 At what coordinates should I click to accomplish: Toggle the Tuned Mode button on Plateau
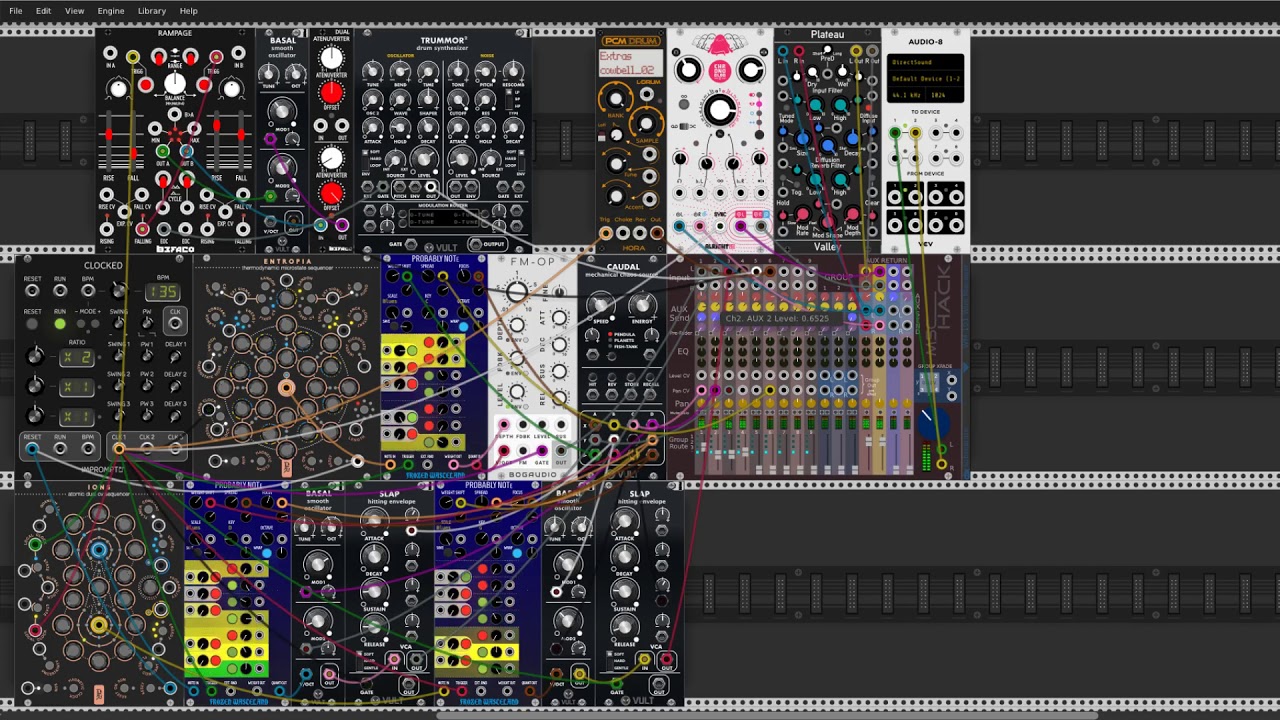[785, 106]
